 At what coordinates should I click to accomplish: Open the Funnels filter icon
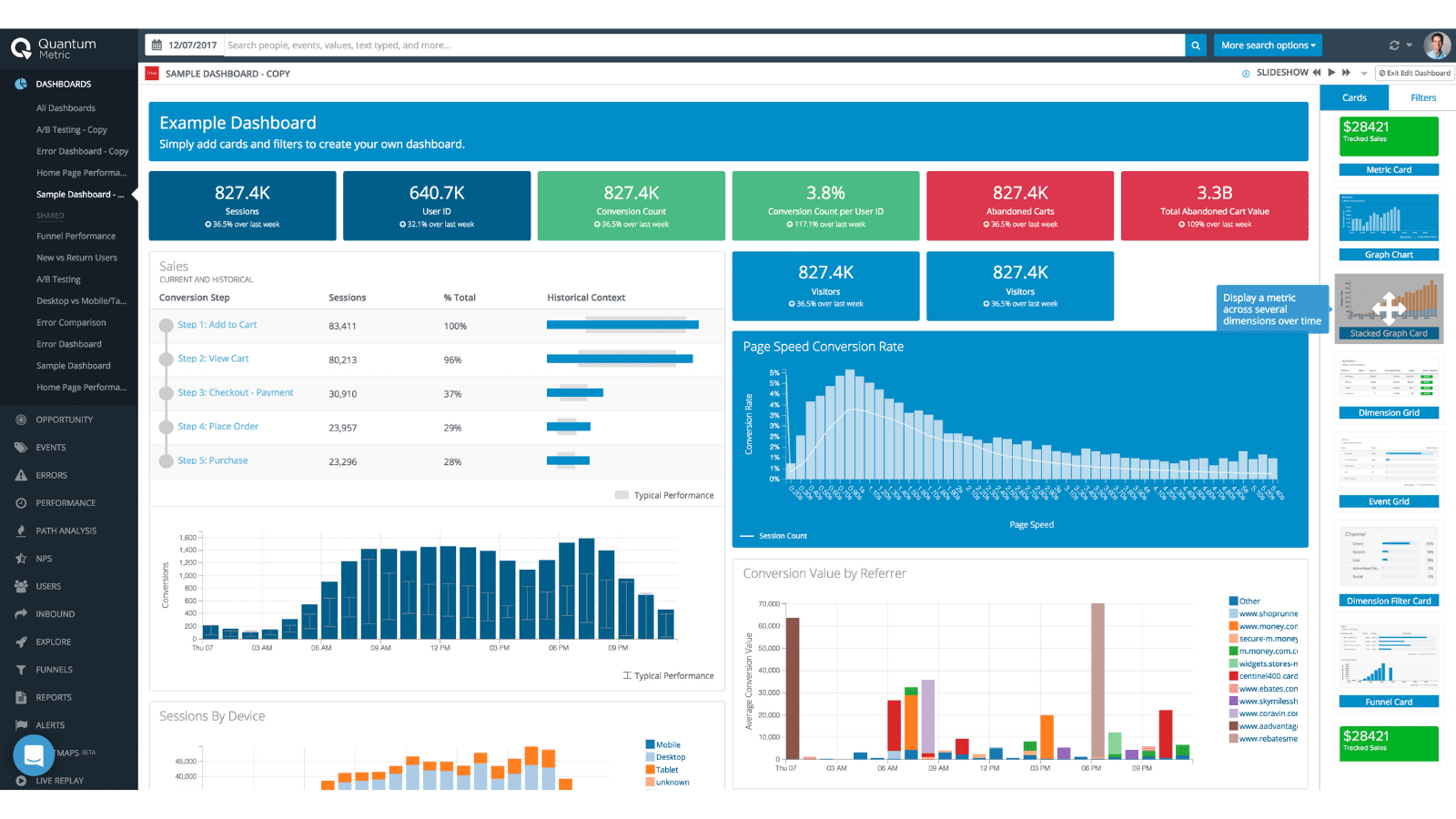pos(21,670)
